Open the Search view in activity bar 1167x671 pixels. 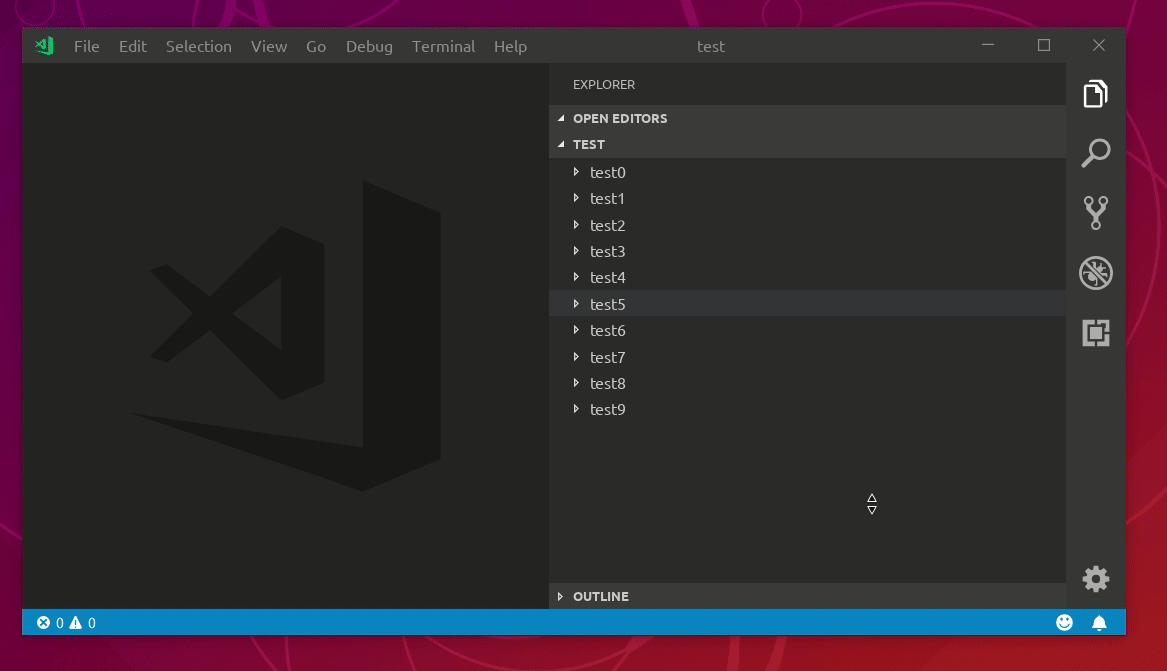[1096, 152]
